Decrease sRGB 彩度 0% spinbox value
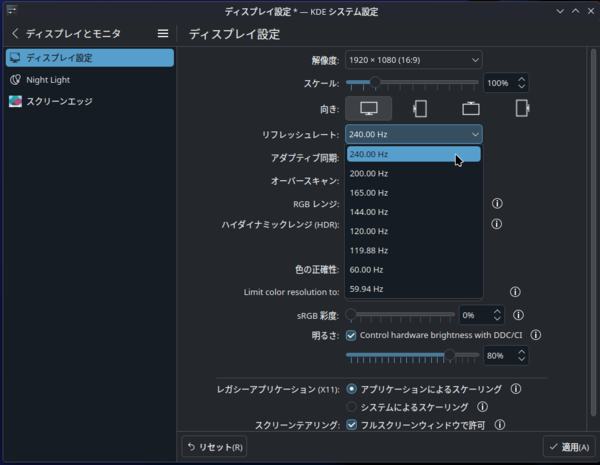Viewport: 600px width, 465px height. pos(497,319)
